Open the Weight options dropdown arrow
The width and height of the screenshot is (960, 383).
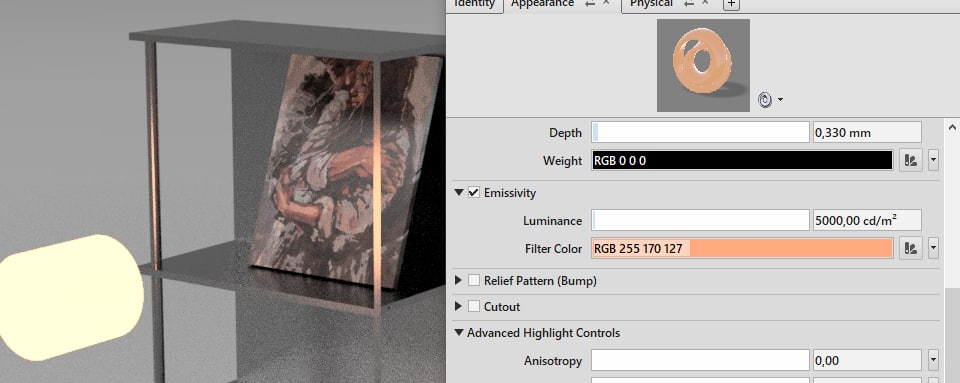pyautogui.click(x=934, y=161)
